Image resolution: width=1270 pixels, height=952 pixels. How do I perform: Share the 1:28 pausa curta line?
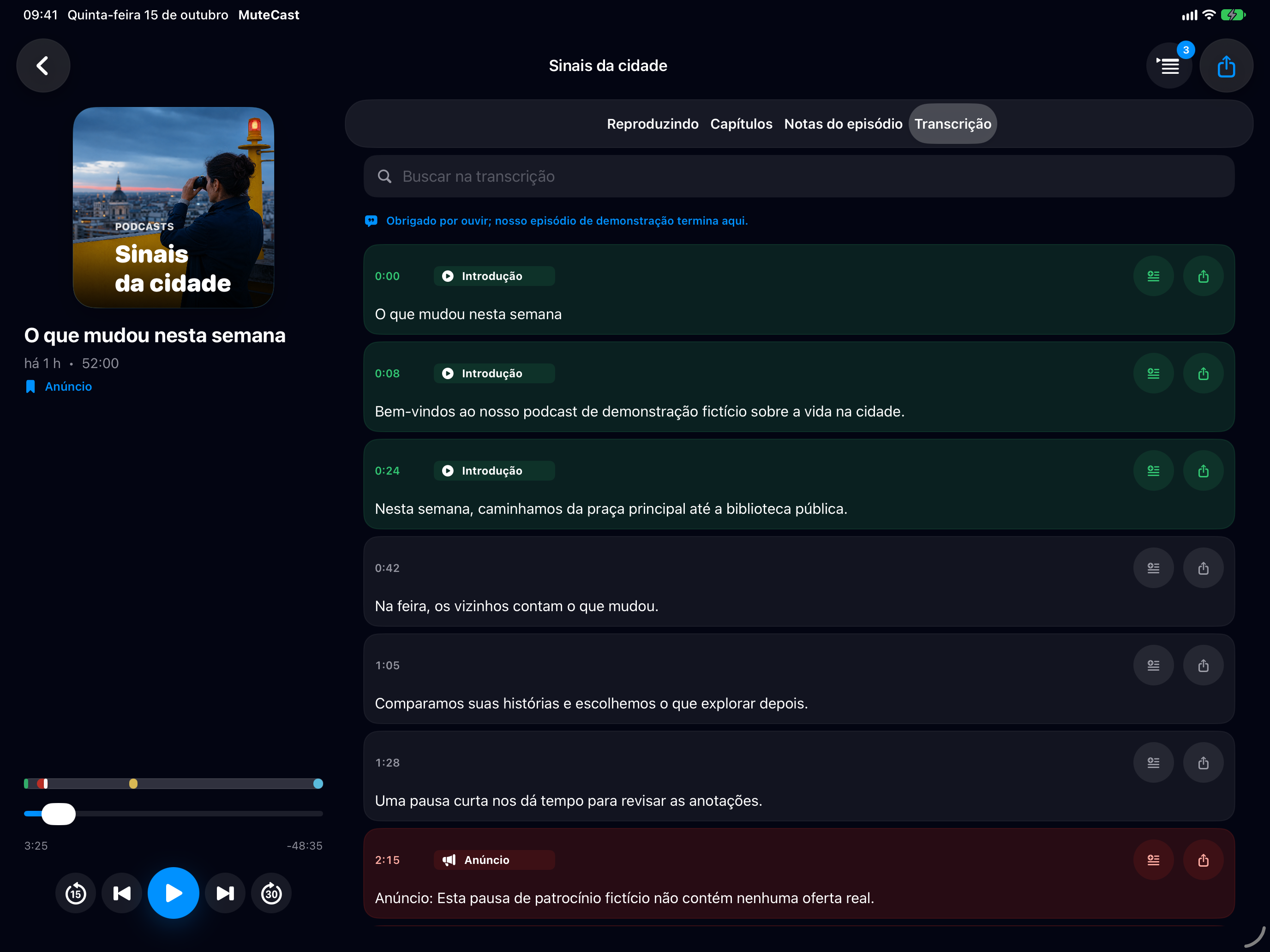(x=1203, y=762)
